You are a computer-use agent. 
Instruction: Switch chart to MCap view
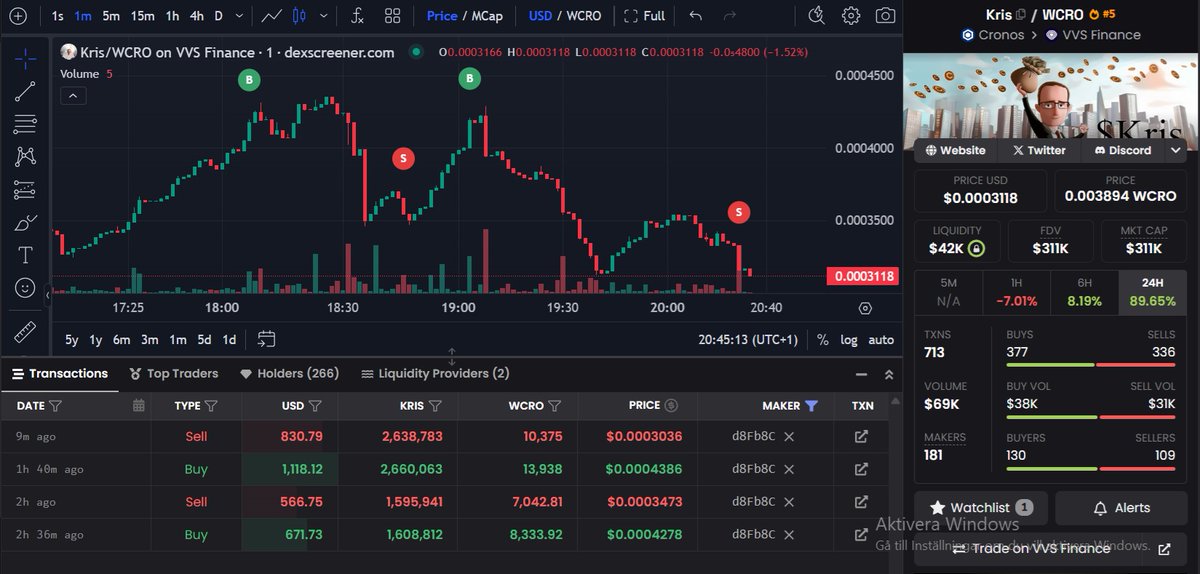[x=487, y=16]
